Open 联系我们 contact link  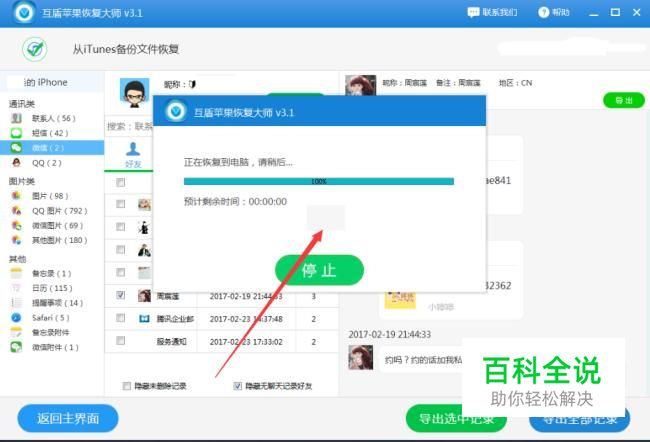pyautogui.click(x=492, y=12)
